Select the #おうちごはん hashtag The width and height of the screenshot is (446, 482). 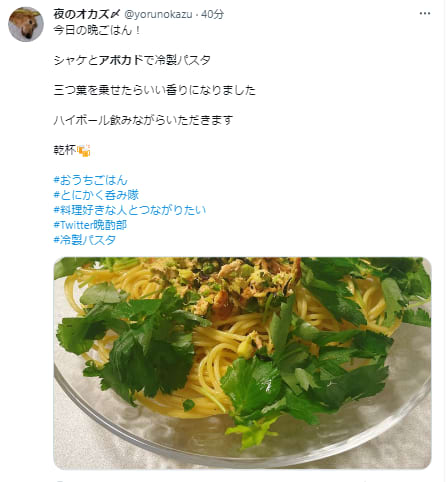pos(90,180)
